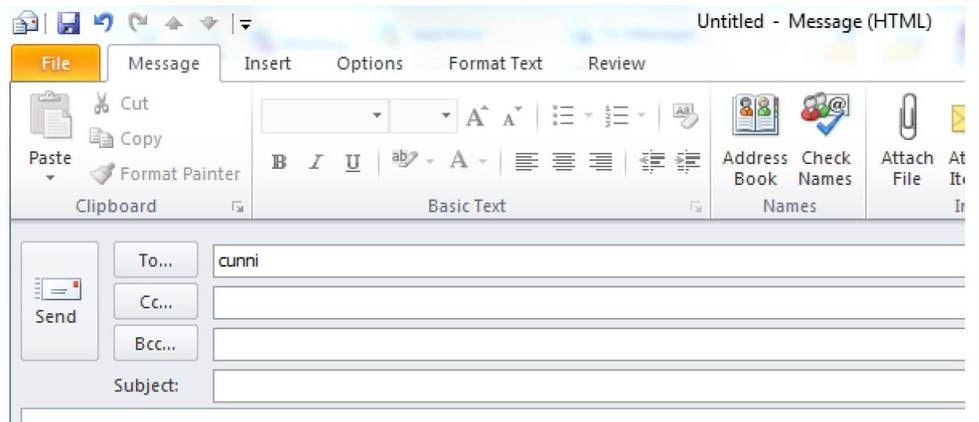Click the Cc... button
The image size is (979, 422).
click(x=155, y=300)
